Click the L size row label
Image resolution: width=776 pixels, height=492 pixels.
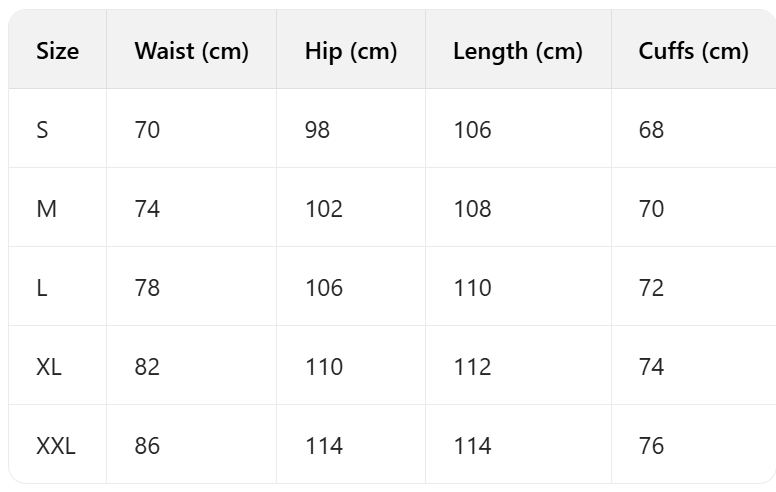[41, 288]
